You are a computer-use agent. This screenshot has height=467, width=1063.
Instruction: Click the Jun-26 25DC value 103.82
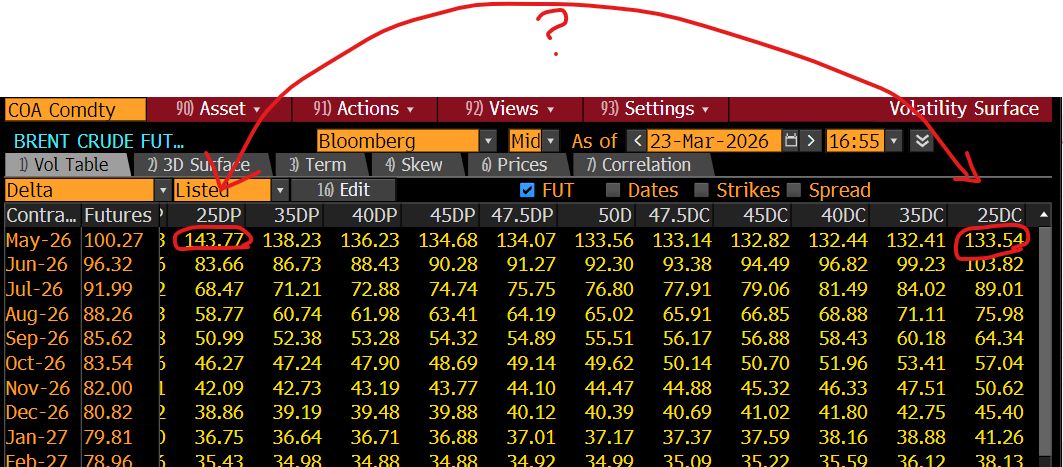pos(992,264)
